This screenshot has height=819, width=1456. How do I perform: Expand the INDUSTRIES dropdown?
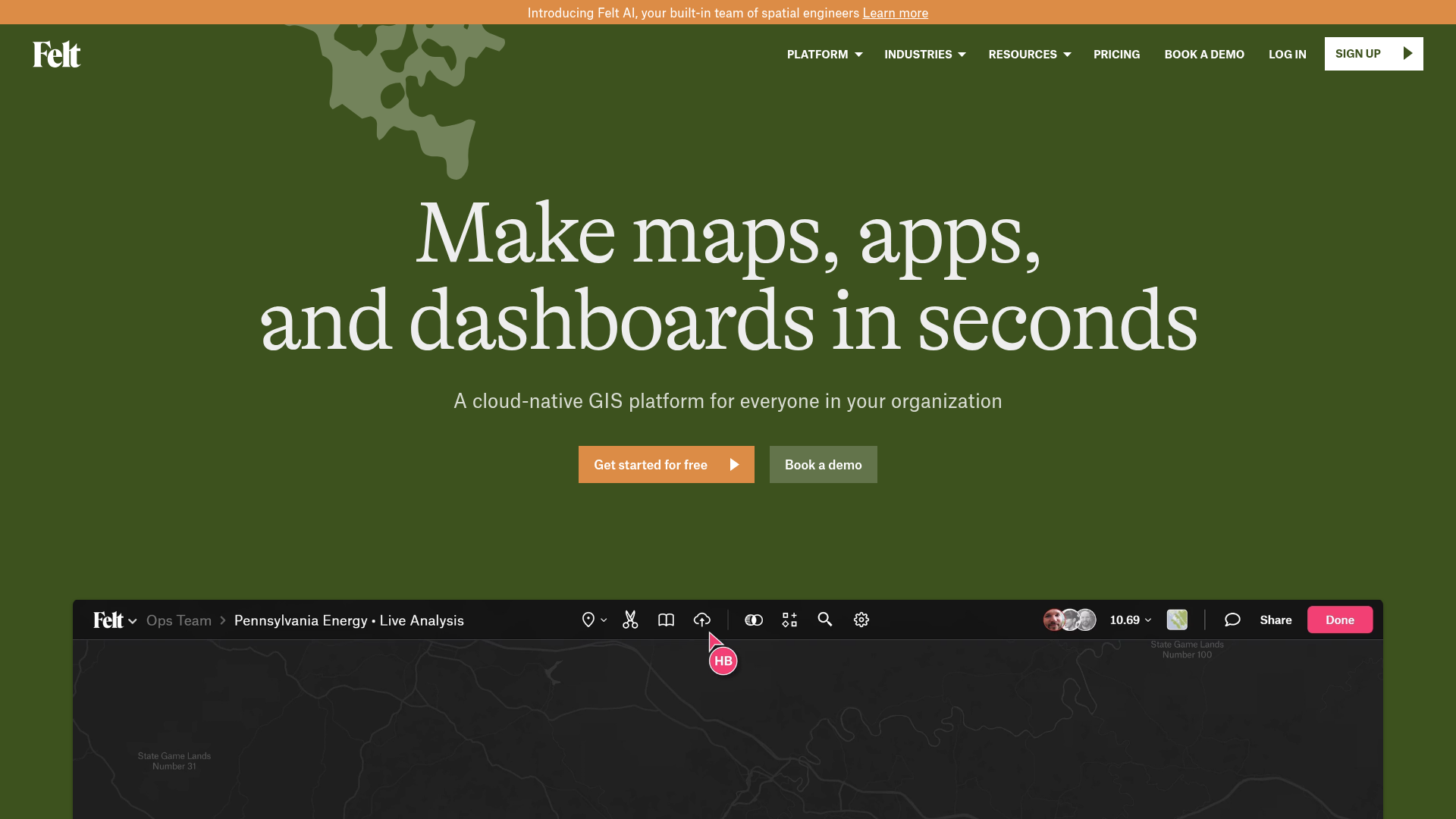click(924, 55)
